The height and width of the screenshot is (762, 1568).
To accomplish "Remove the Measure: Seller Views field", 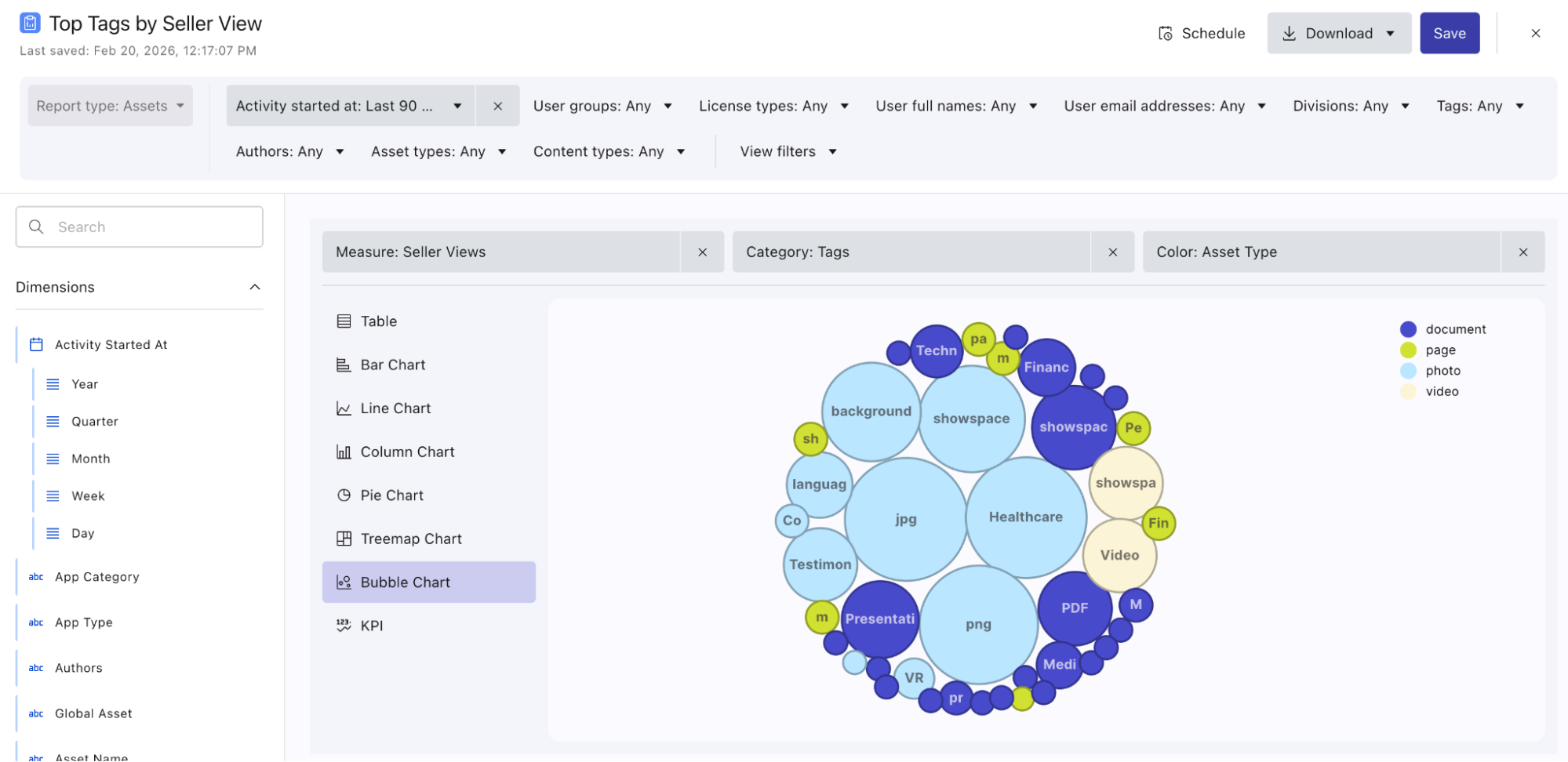I will [x=702, y=252].
